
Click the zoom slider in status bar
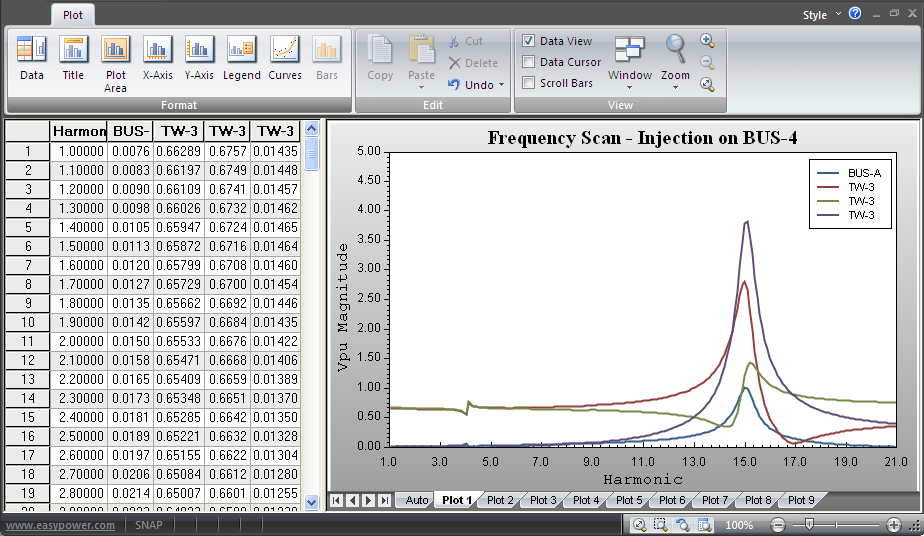[x=809, y=525]
